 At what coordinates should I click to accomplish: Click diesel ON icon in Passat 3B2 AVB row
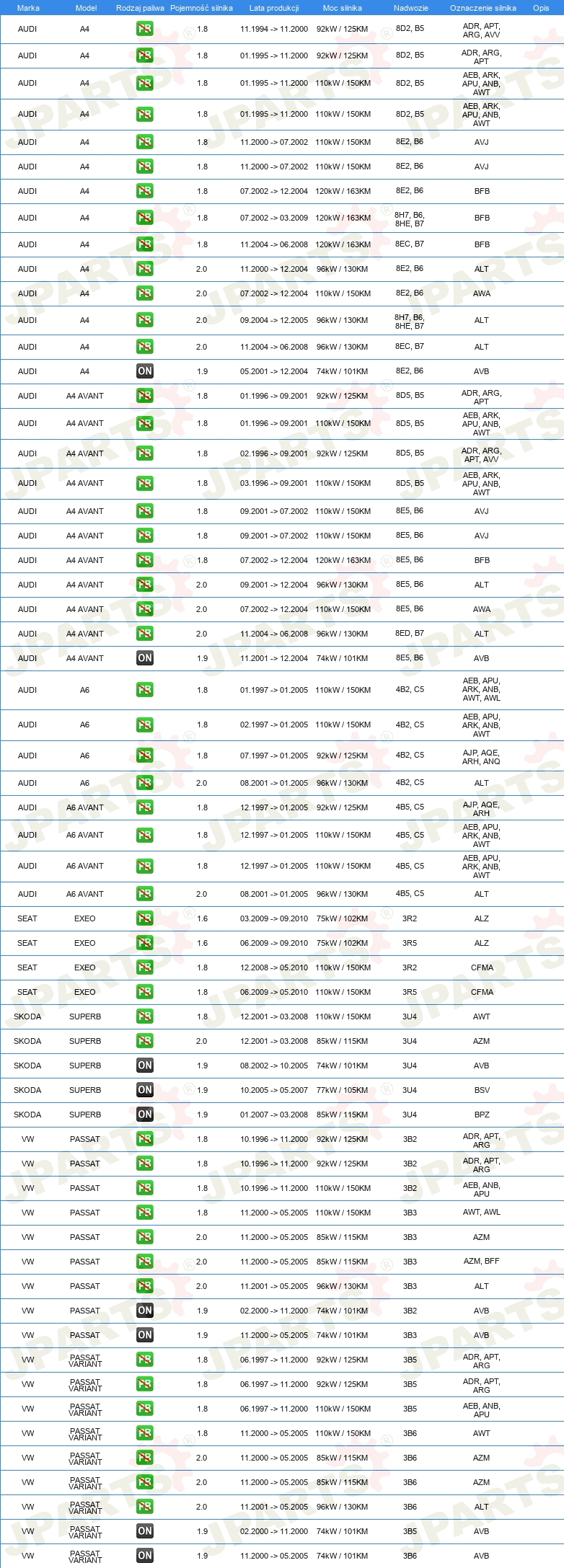click(145, 1311)
